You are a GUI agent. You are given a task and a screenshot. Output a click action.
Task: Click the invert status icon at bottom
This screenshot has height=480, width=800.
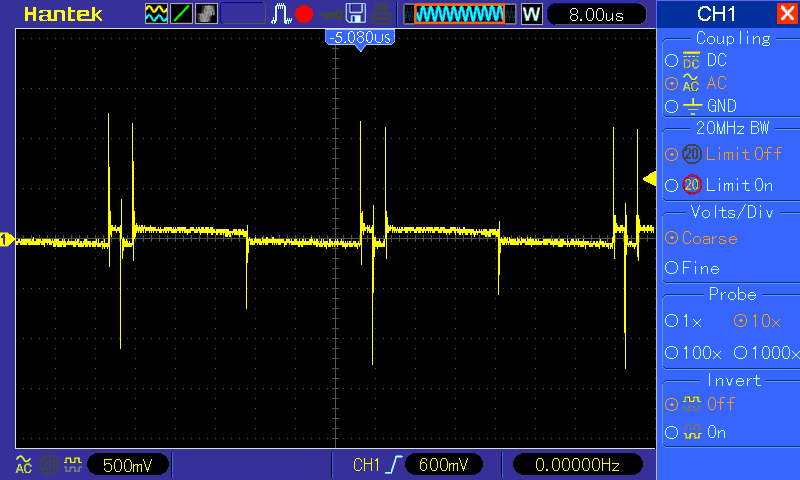click(73, 464)
